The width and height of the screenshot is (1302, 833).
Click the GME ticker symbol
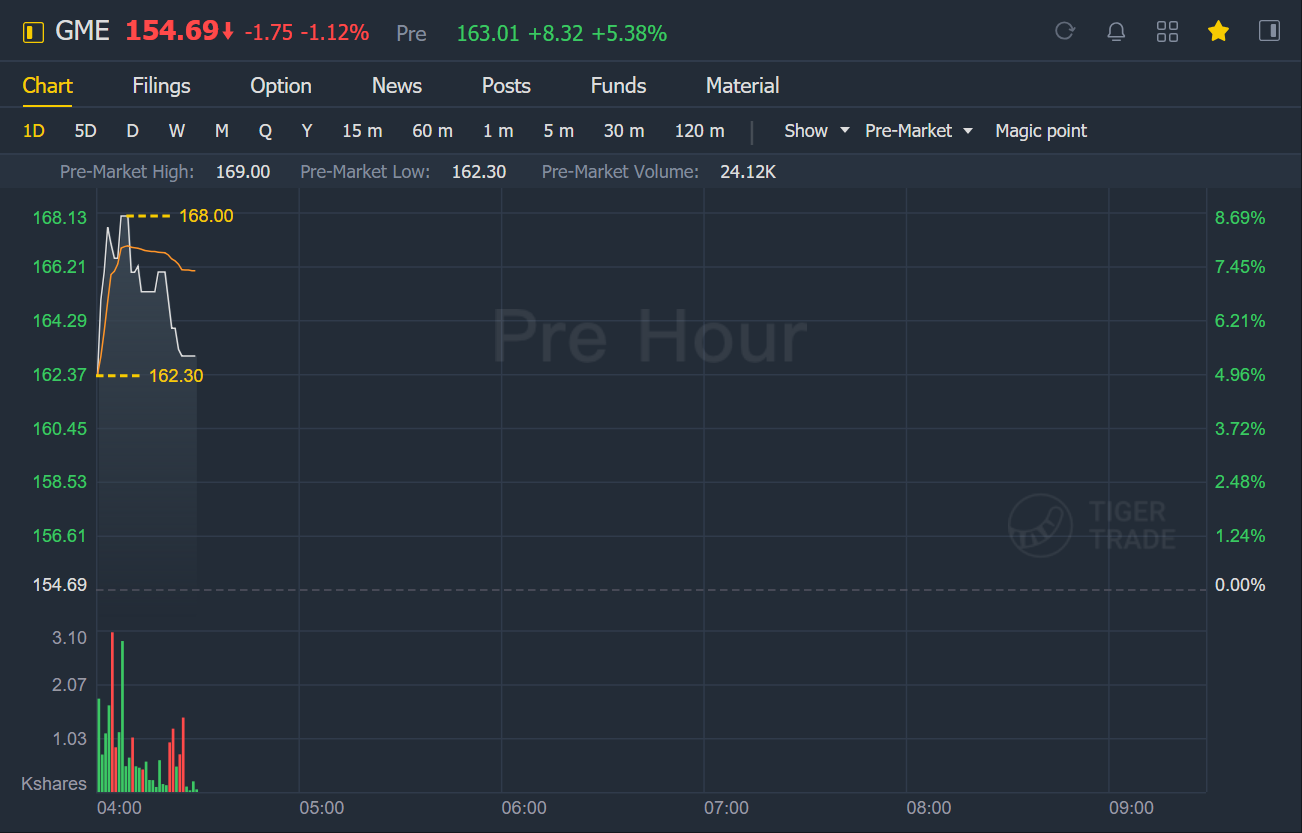point(82,32)
